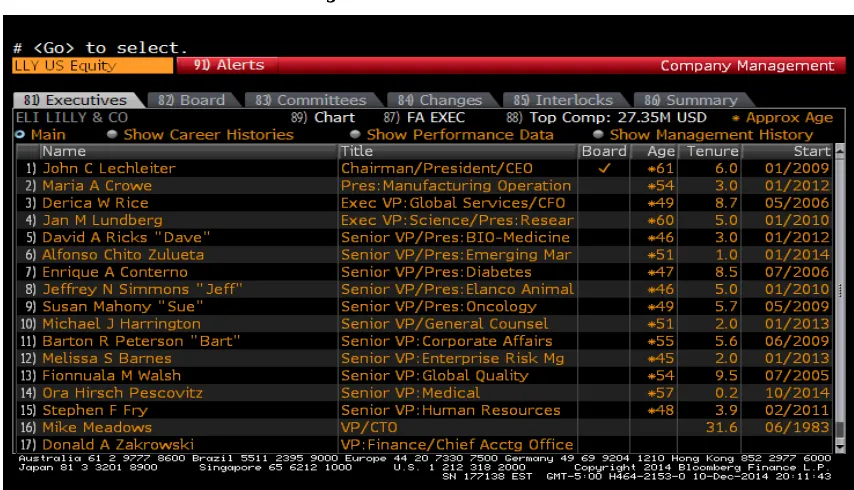Open executive Jeffrey N Simmons "Jeff"

point(142,289)
